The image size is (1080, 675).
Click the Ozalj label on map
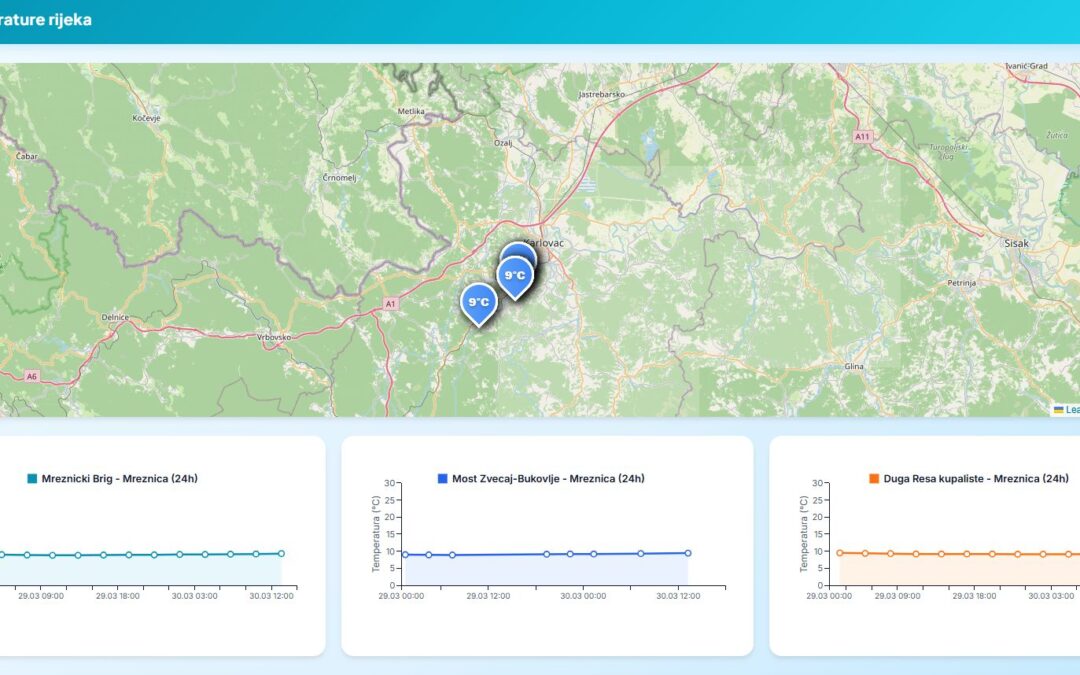point(503,143)
